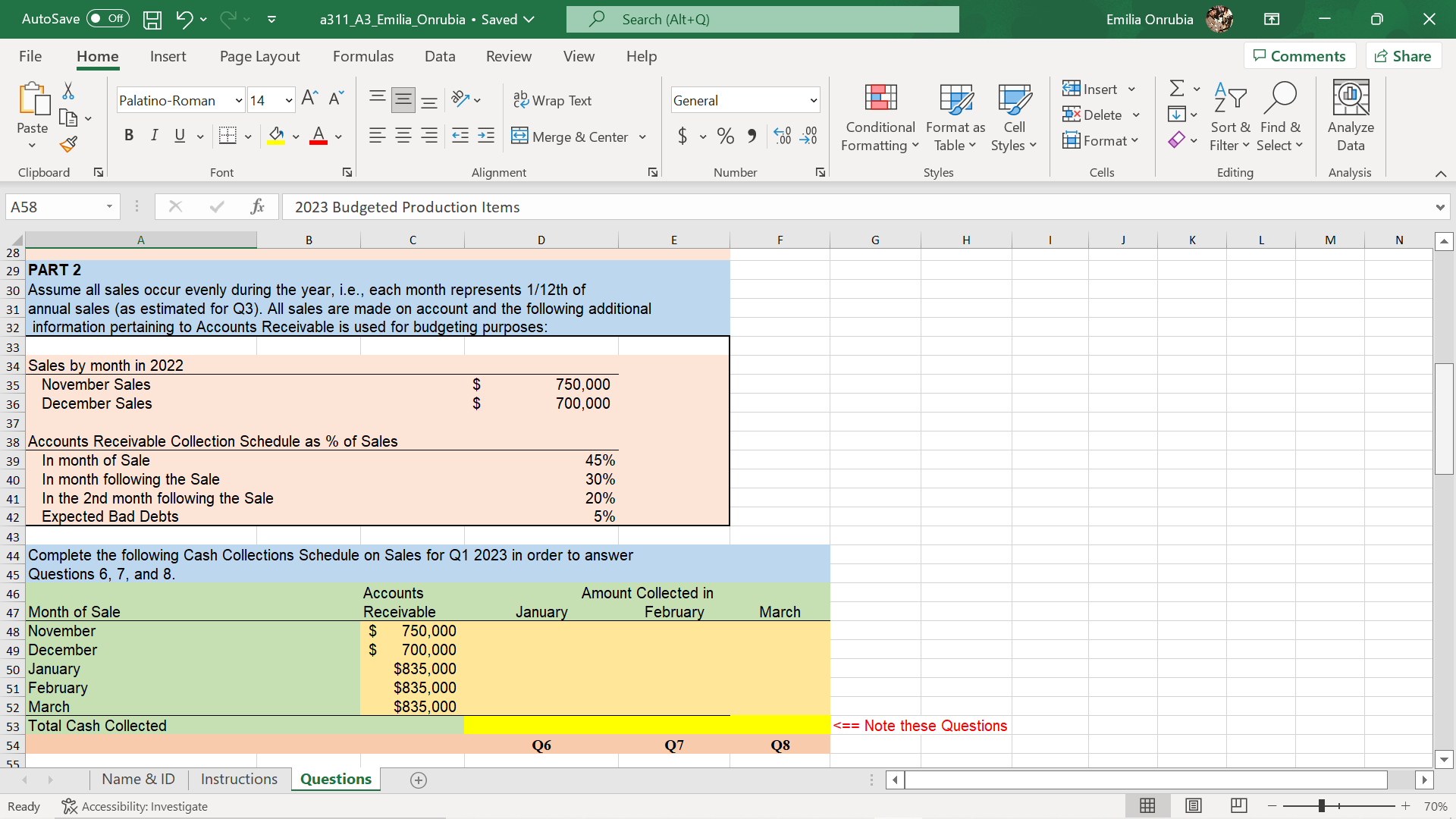Toggle Wrap Text option
This screenshot has height=819, width=1456.
552,100
